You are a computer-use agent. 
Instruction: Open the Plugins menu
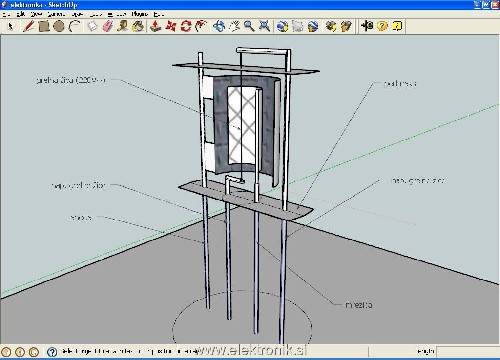[x=139, y=14]
